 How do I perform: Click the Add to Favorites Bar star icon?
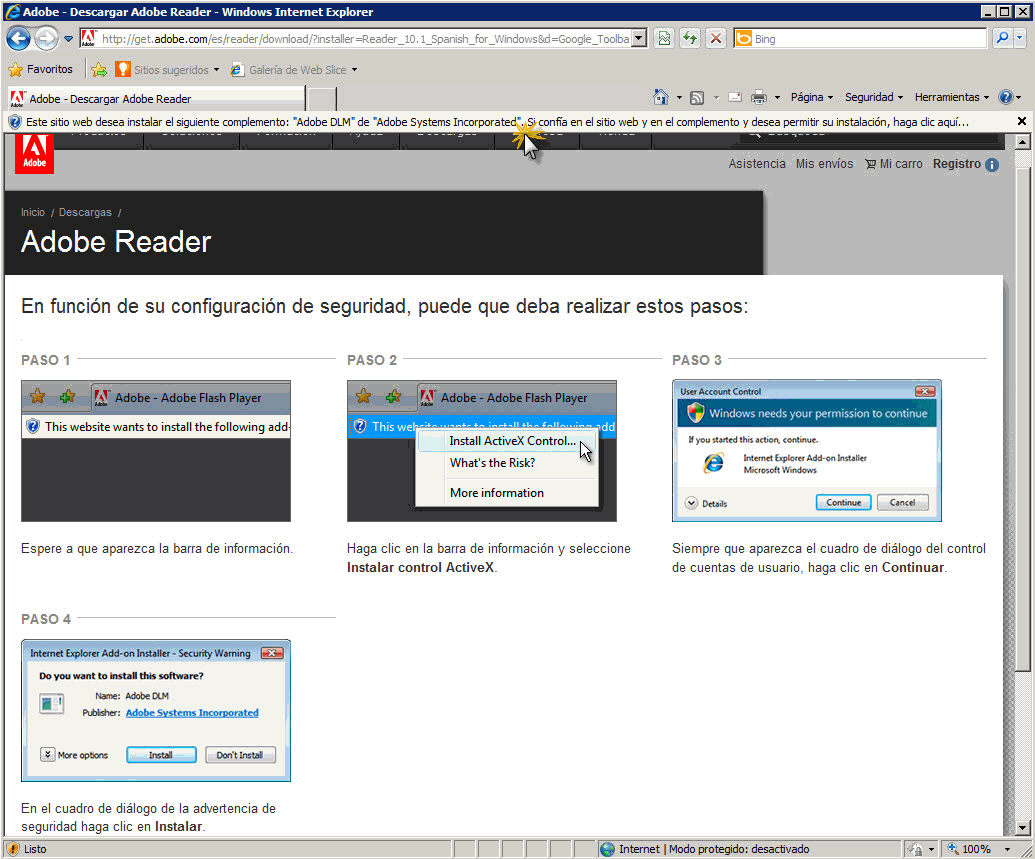pyautogui.click(x=99, y=69)
